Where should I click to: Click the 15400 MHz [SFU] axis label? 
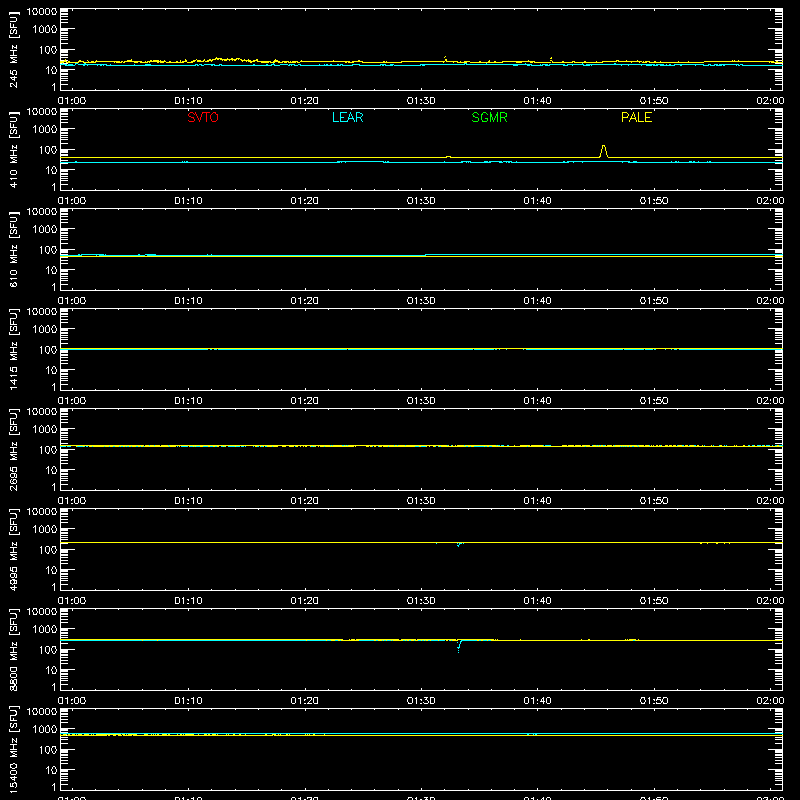pyautogui.click(x=13, y=749)
